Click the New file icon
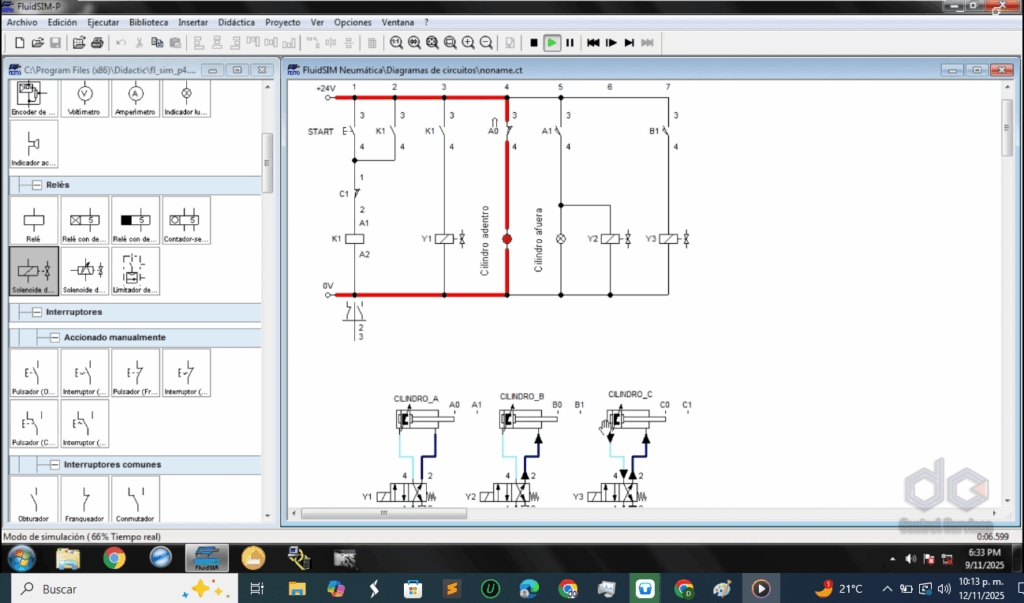The width and height of the screenshot is (1024, 603). point(19,43)
